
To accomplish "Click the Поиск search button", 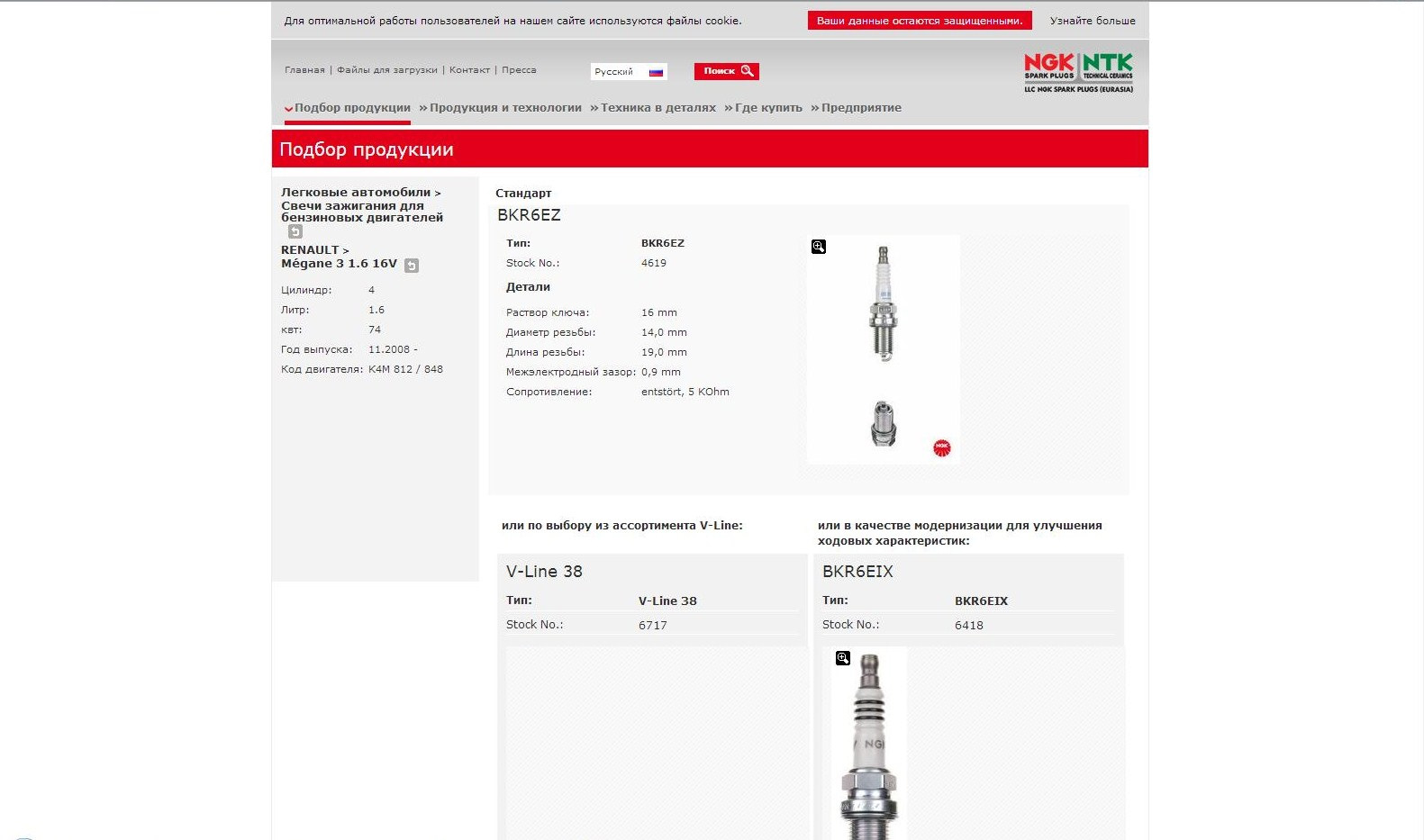I will 726,71.
